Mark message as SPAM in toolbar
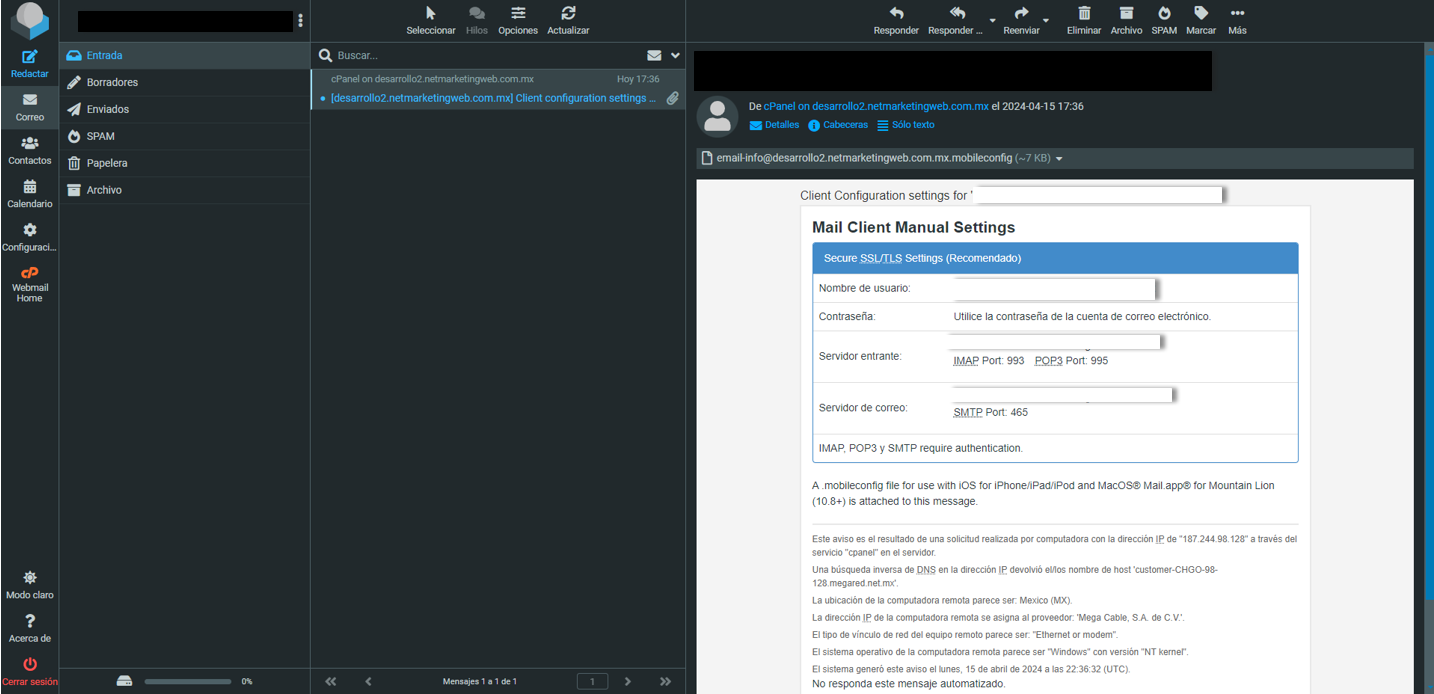The width and height of the screenshot is (1434, 694). click(1164, 14)
